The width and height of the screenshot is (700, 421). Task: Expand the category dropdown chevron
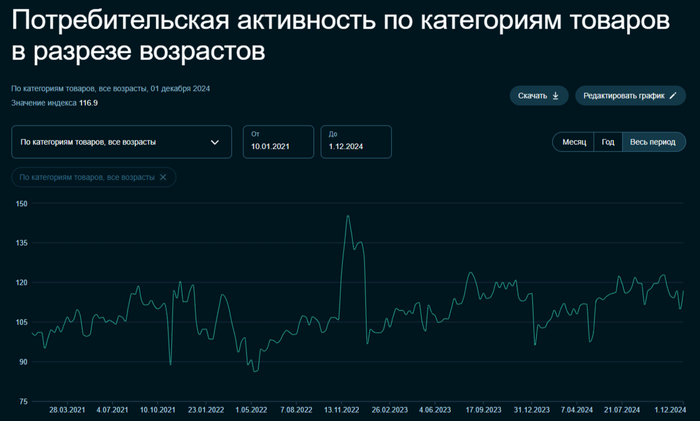[x=214, y=142]
